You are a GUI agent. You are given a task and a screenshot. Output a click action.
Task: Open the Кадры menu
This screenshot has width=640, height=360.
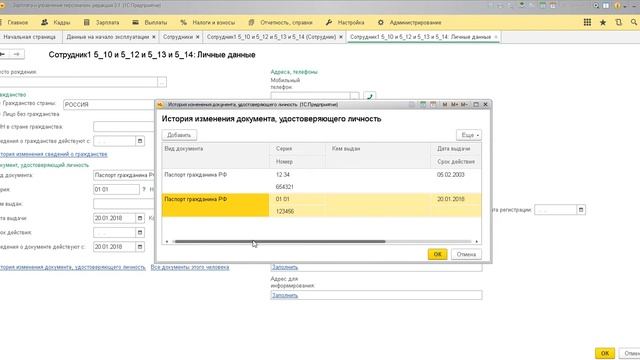point(56,22)
